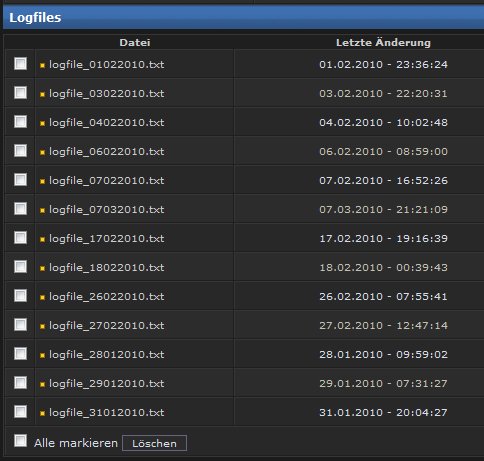This screenshot has width=484, height=461.
Task: Mark the checkbox for logfile_07022010.txt
Action: [x=20, y=179]
